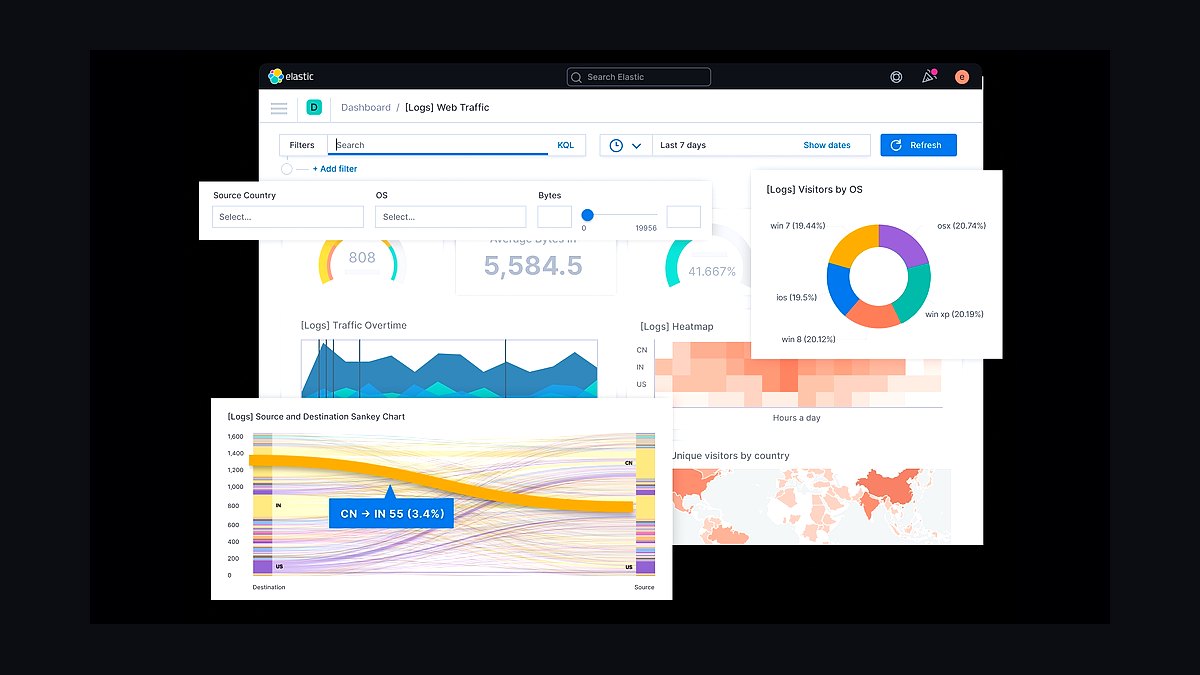Click the win 7 (19.44%) label
Screen dimensions: 1200x675
(x=798, y=226)
